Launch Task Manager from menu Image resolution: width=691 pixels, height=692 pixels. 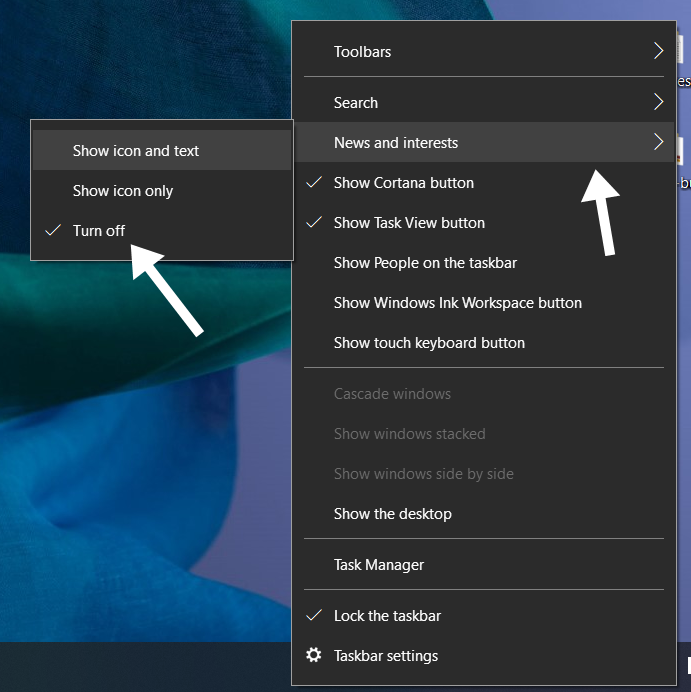coord(484,564)
